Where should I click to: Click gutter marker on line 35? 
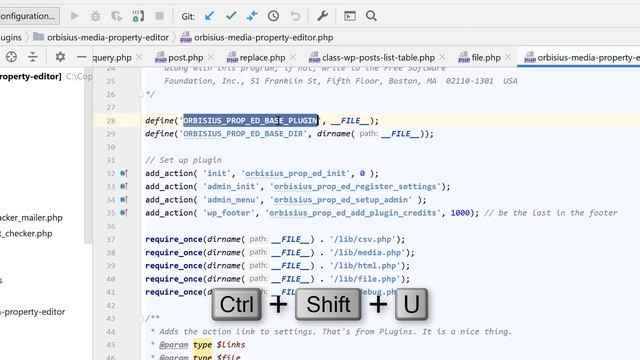click(124, 213)
